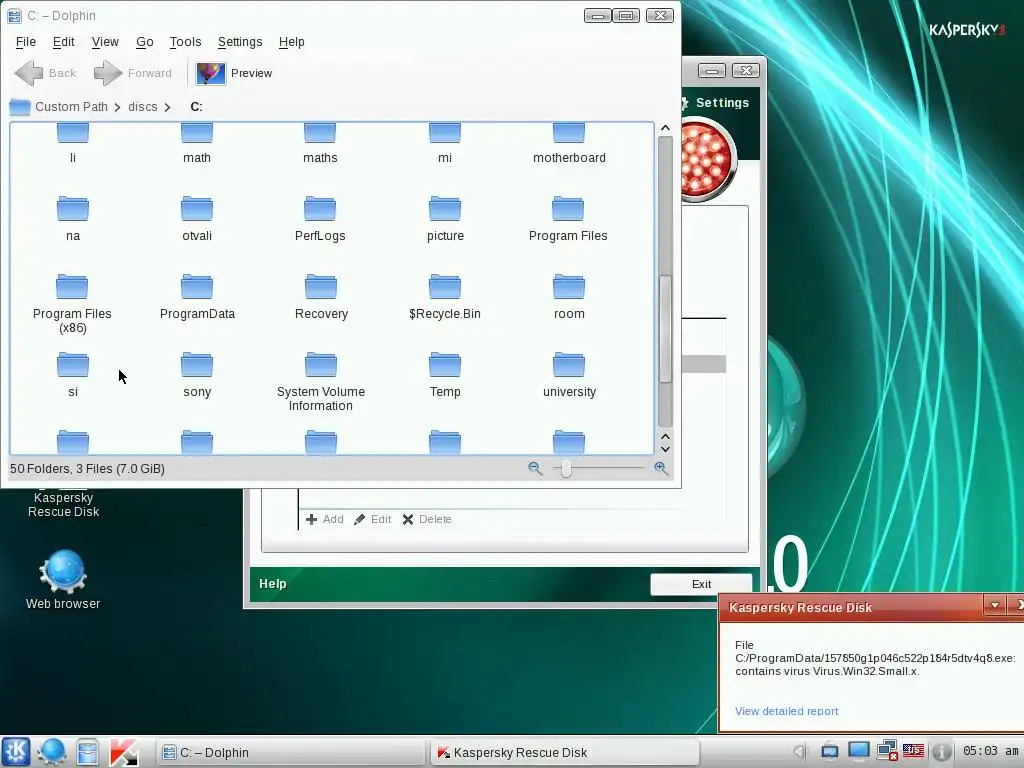This screenshot has width=1024, height=768.
Task: Select the Program Files (x86) folder
Action: [x=72, y=304]
